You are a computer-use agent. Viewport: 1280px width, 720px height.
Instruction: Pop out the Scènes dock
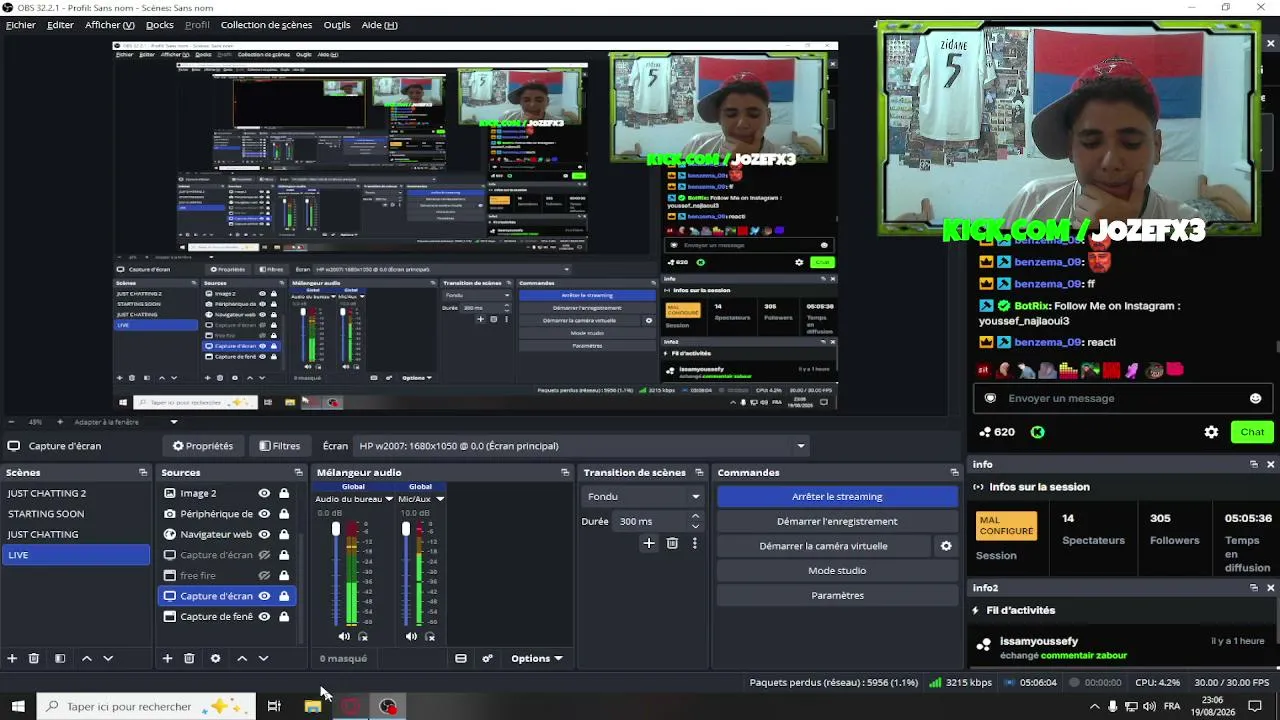[143, 472]
